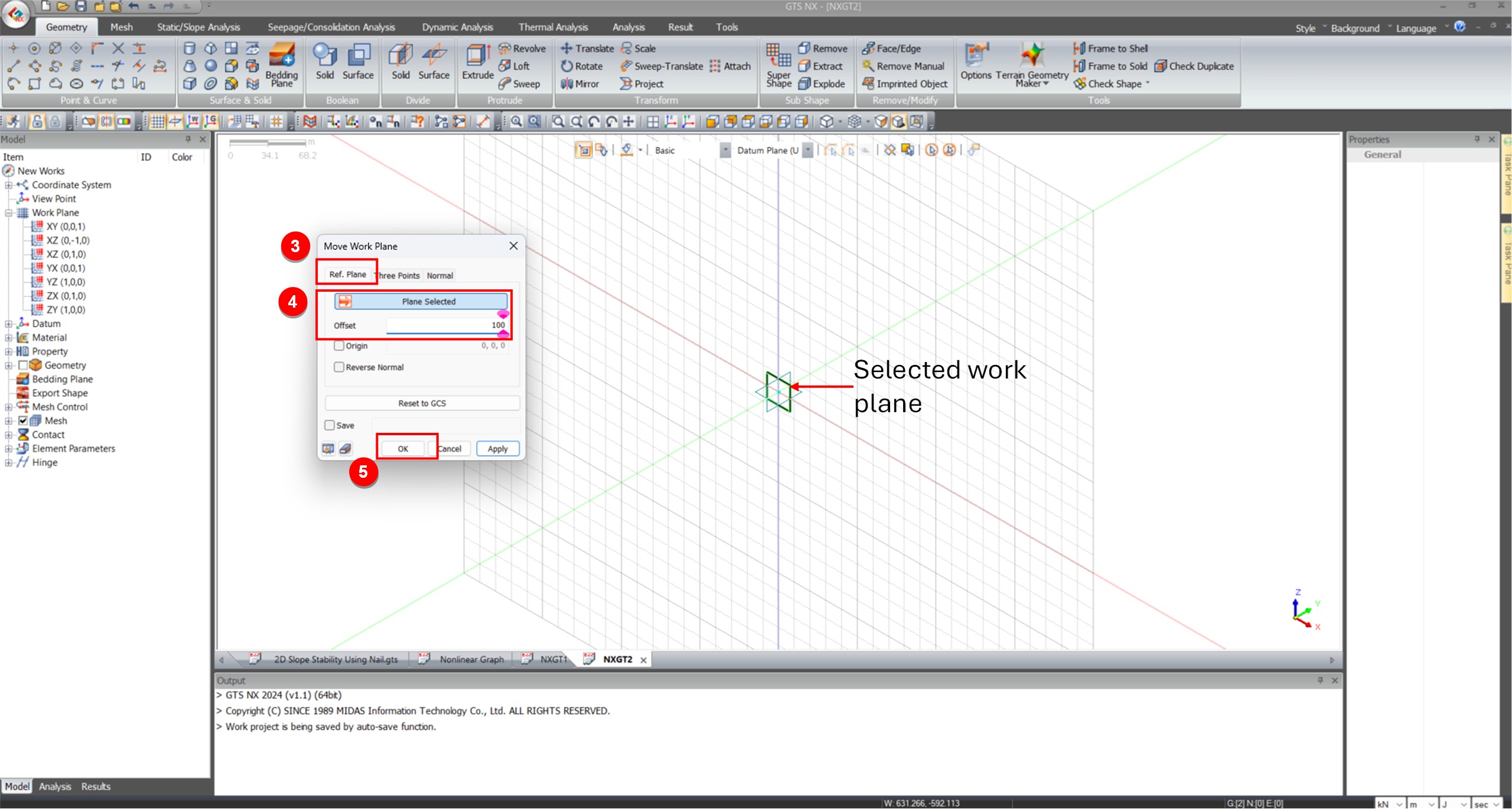Uncheck the Mesh tree item checkbox
This screenshot has height=809, width=1512.
click(23, 421)
